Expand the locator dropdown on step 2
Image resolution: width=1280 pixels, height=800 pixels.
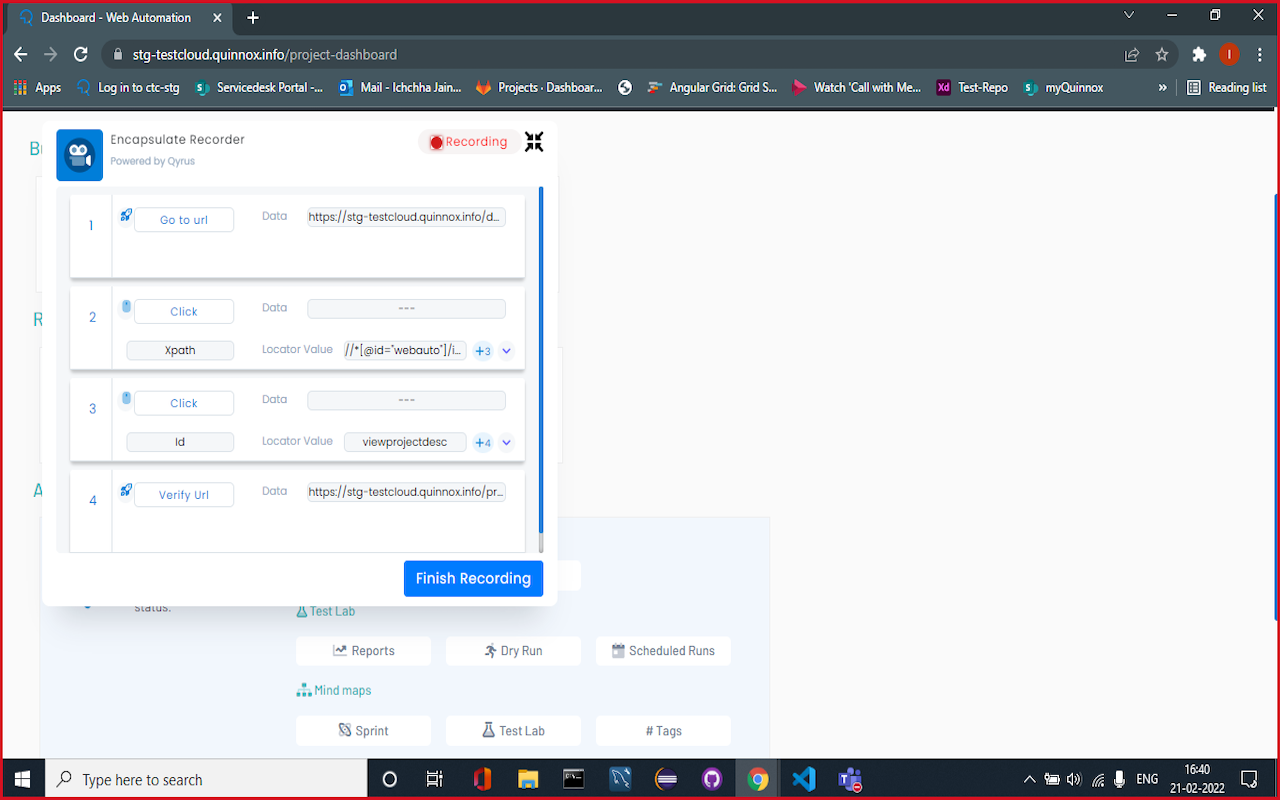[507, 351]
